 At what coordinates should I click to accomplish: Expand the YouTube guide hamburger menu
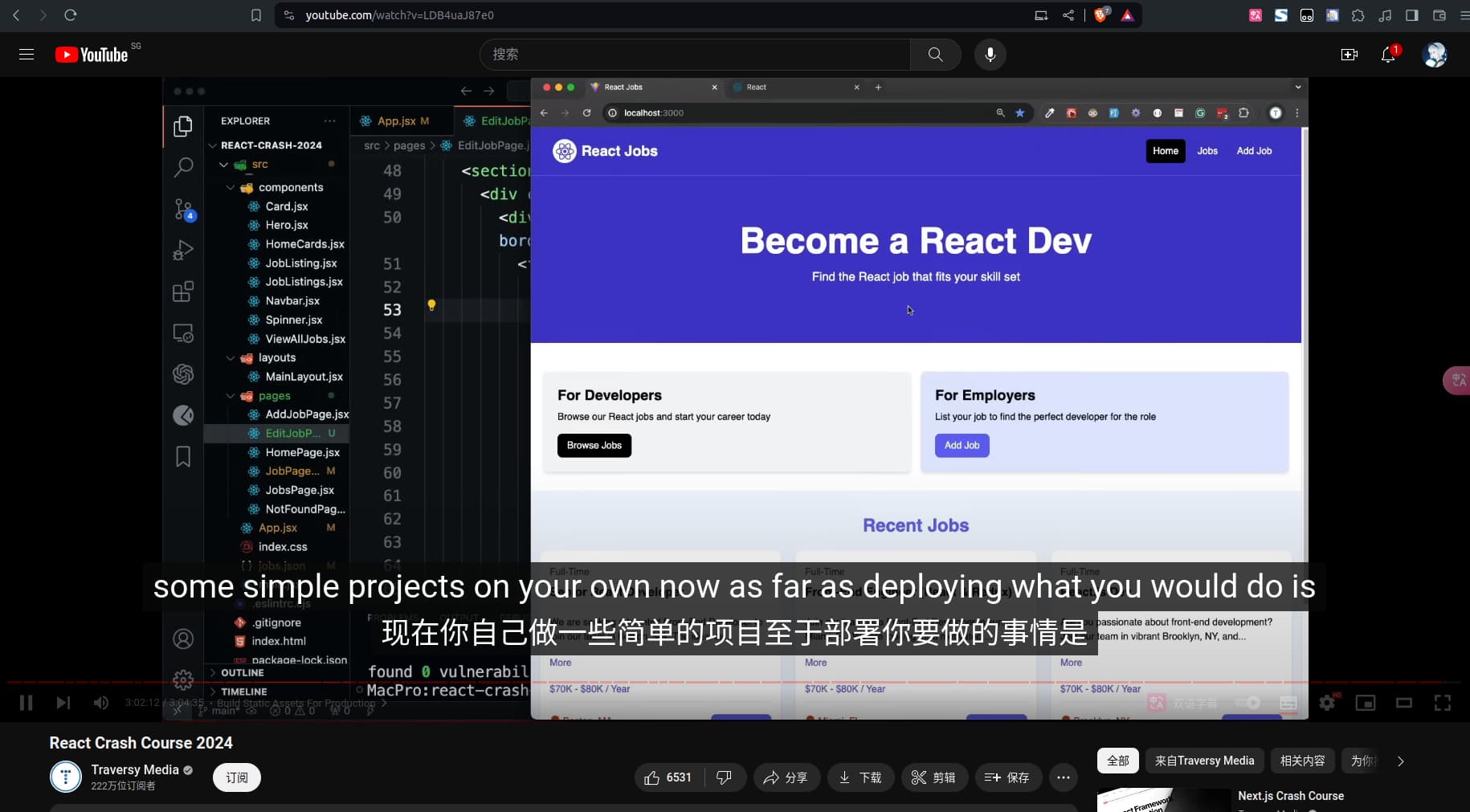click(x=27, y=55)
